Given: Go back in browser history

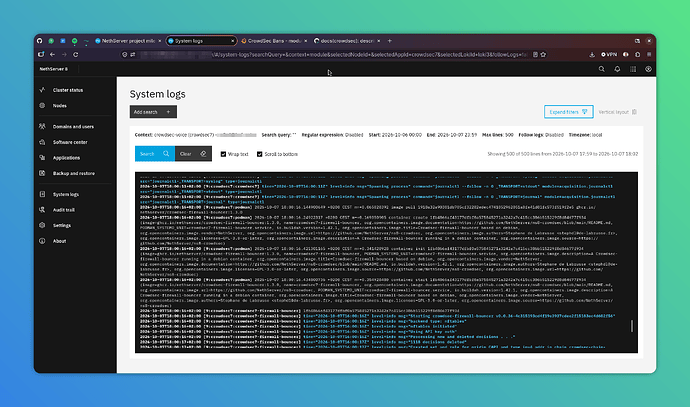Looking at the screenshot, I should click(x=52, y=55).
